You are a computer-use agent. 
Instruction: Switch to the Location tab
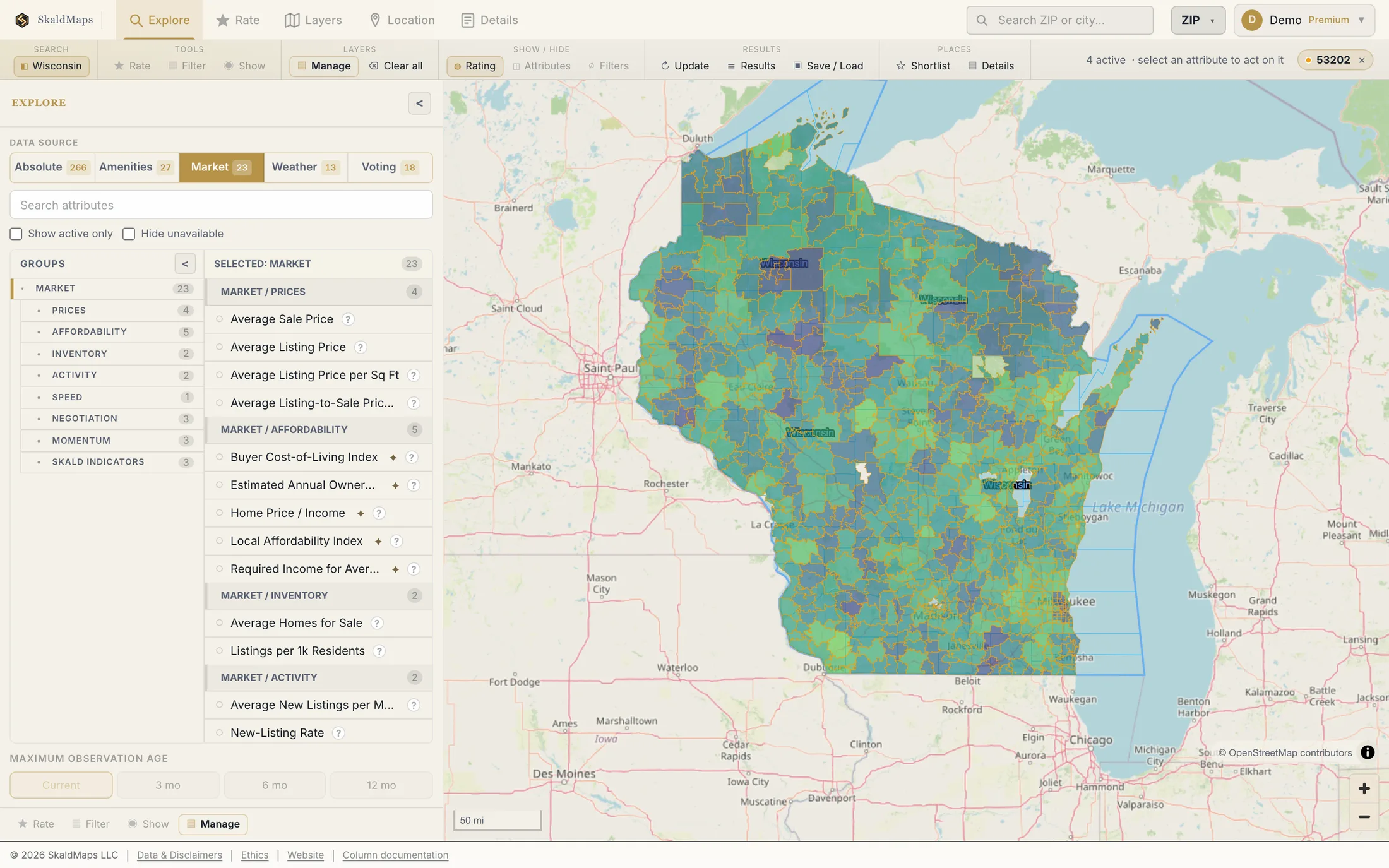click(402, 20)
